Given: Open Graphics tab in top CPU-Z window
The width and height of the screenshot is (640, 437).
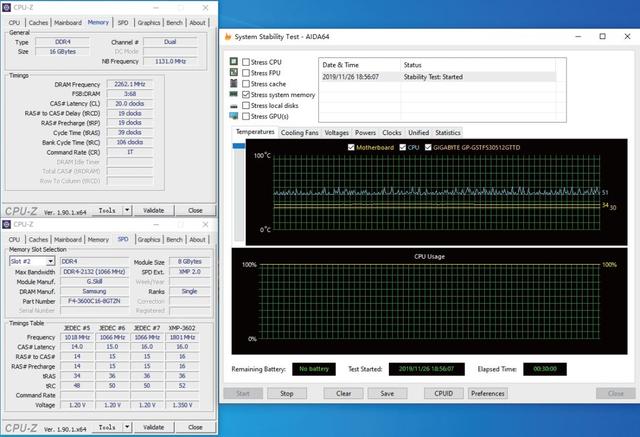Looking at the screenshot, I should pyautogui.click(x=149, y=23).
